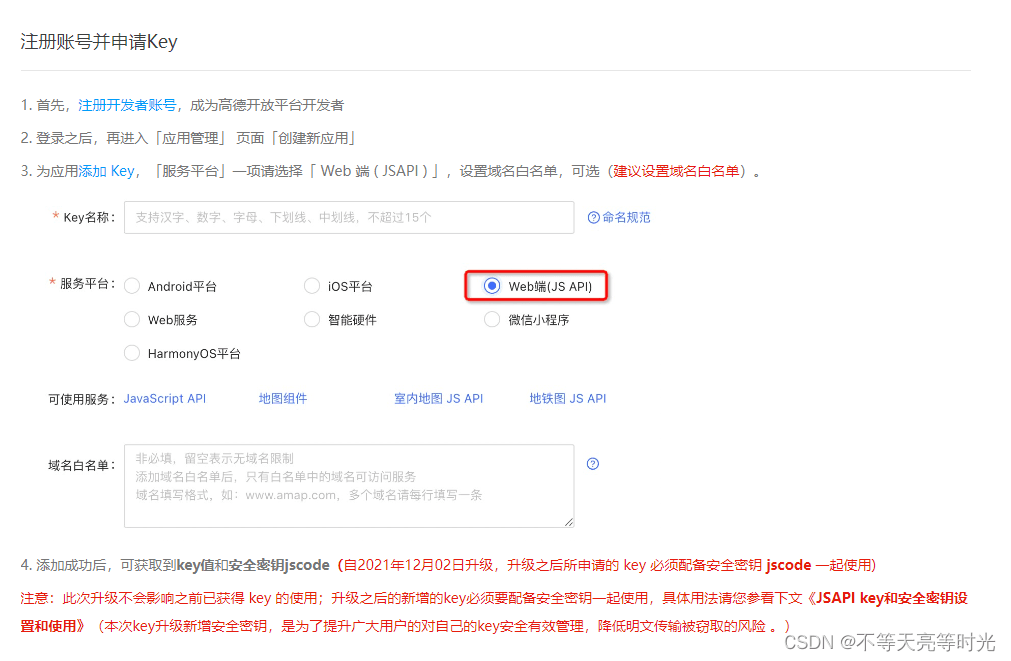The image size is (1011, 661).
Task: Click the bold key值和安全密钥jscode text
Action: click(x=253, y=565)
